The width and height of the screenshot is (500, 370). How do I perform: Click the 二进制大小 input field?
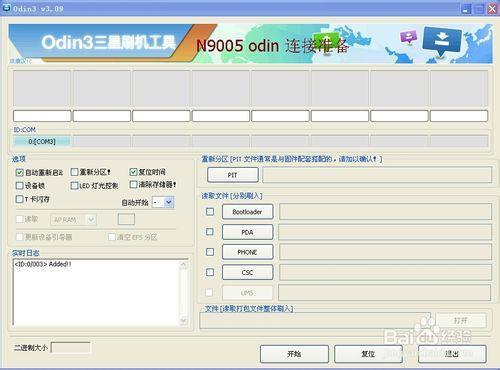point(70,348)
